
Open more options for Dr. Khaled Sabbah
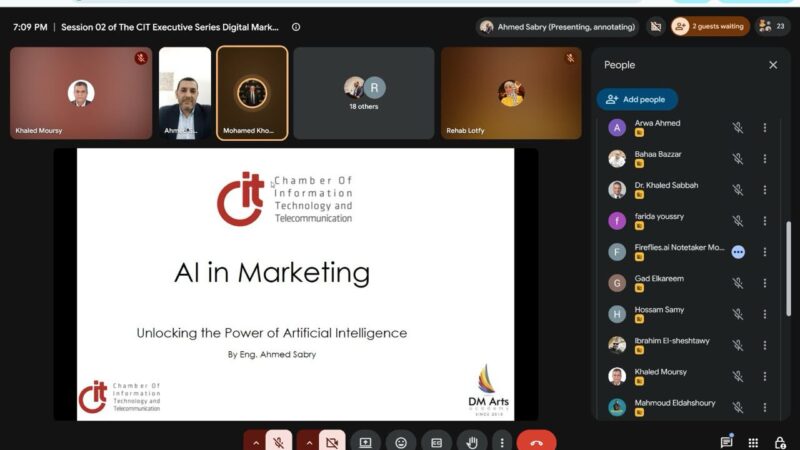pyautogui.click(x=765, y=190)
